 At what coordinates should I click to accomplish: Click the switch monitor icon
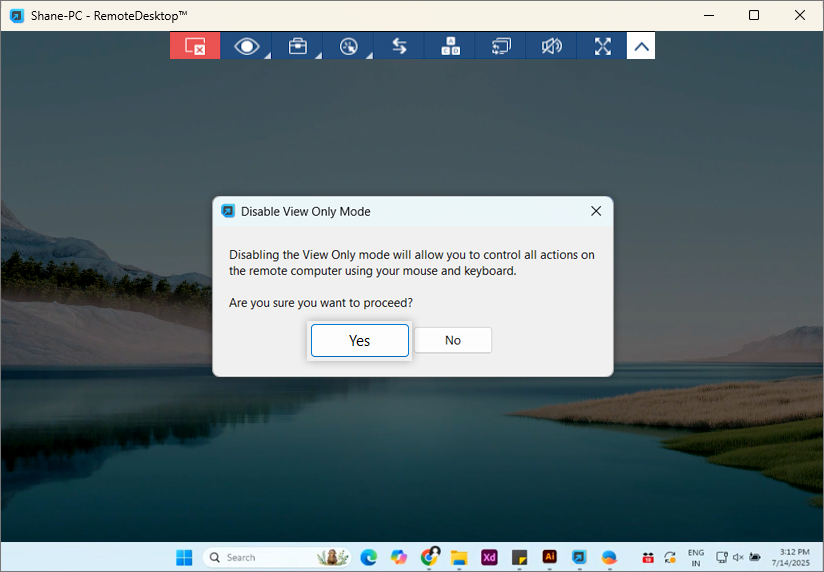(x=501, y=46)
